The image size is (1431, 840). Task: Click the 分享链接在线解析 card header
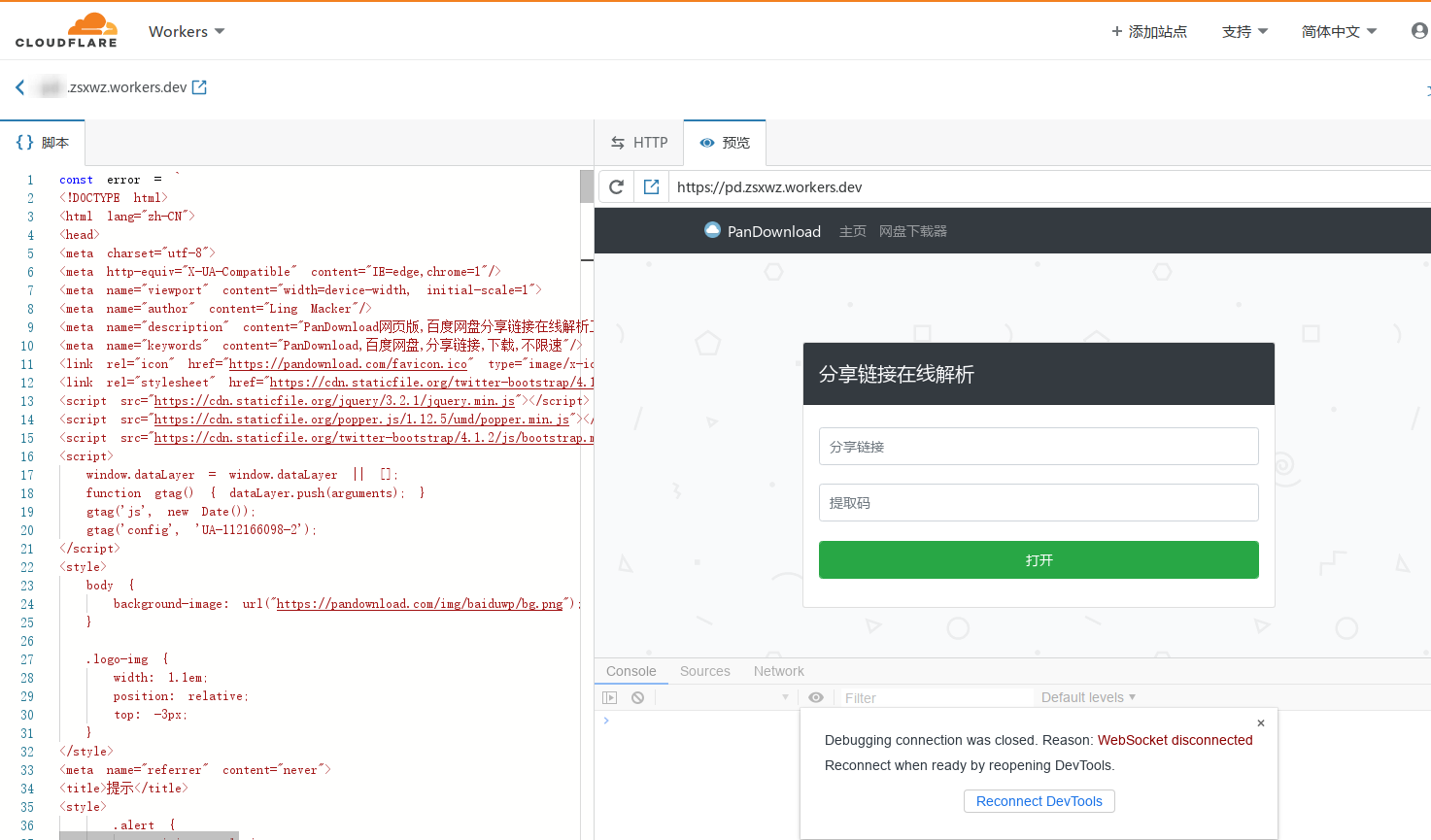click(1039, 374)
